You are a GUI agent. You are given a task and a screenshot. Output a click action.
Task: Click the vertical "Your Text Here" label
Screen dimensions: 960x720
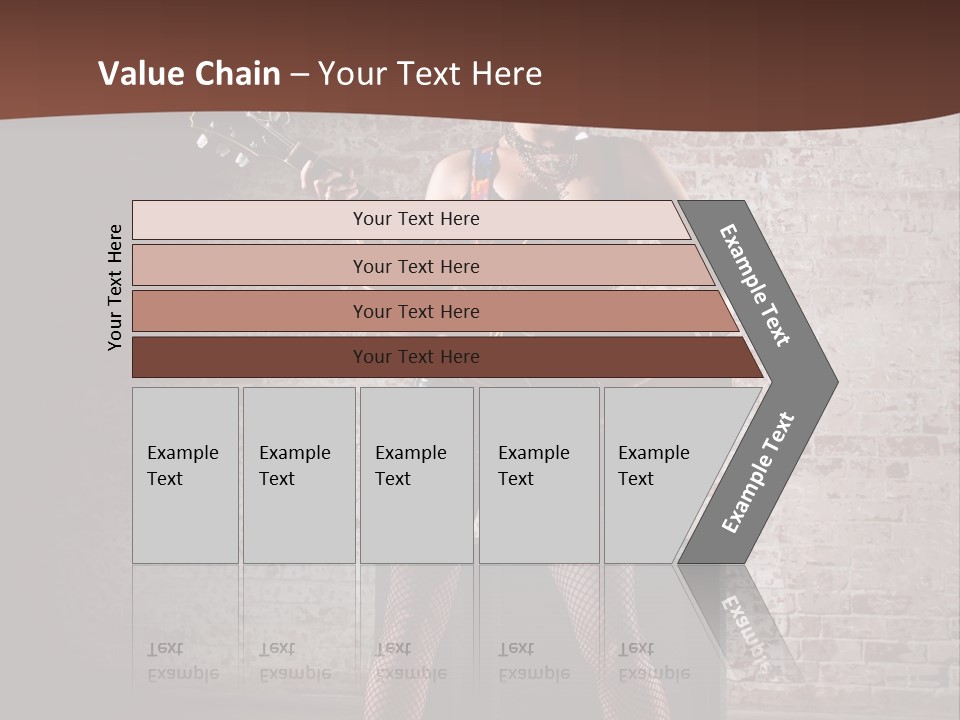(x=115, y=287)
